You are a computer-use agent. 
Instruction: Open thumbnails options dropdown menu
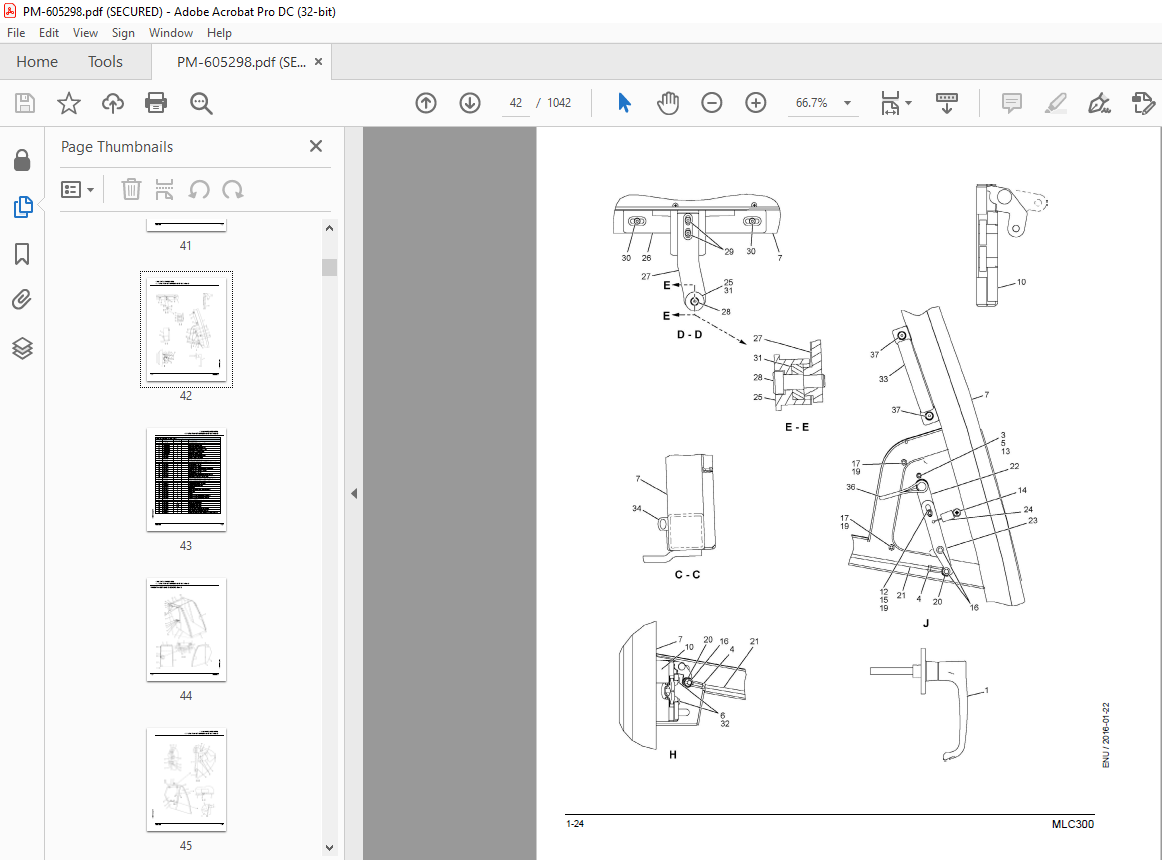coord(77,190)
